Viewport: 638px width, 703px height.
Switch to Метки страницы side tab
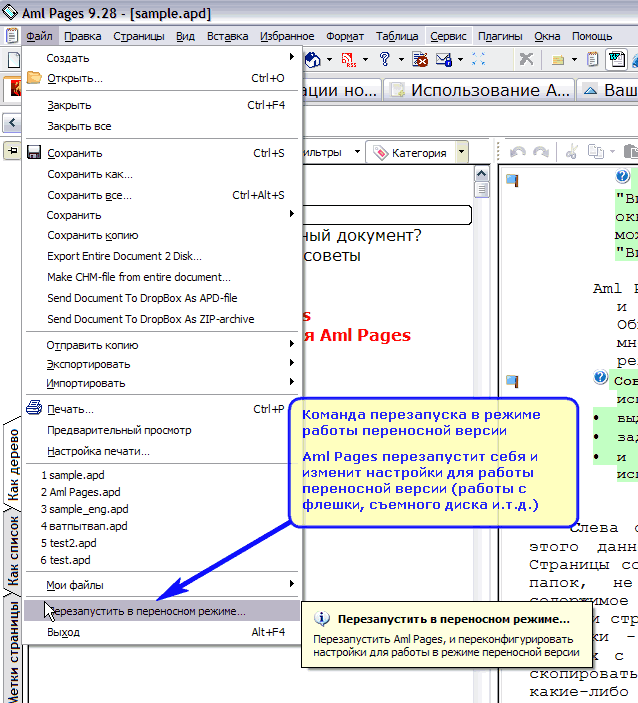pyautogui.click(x=13, y=650)
